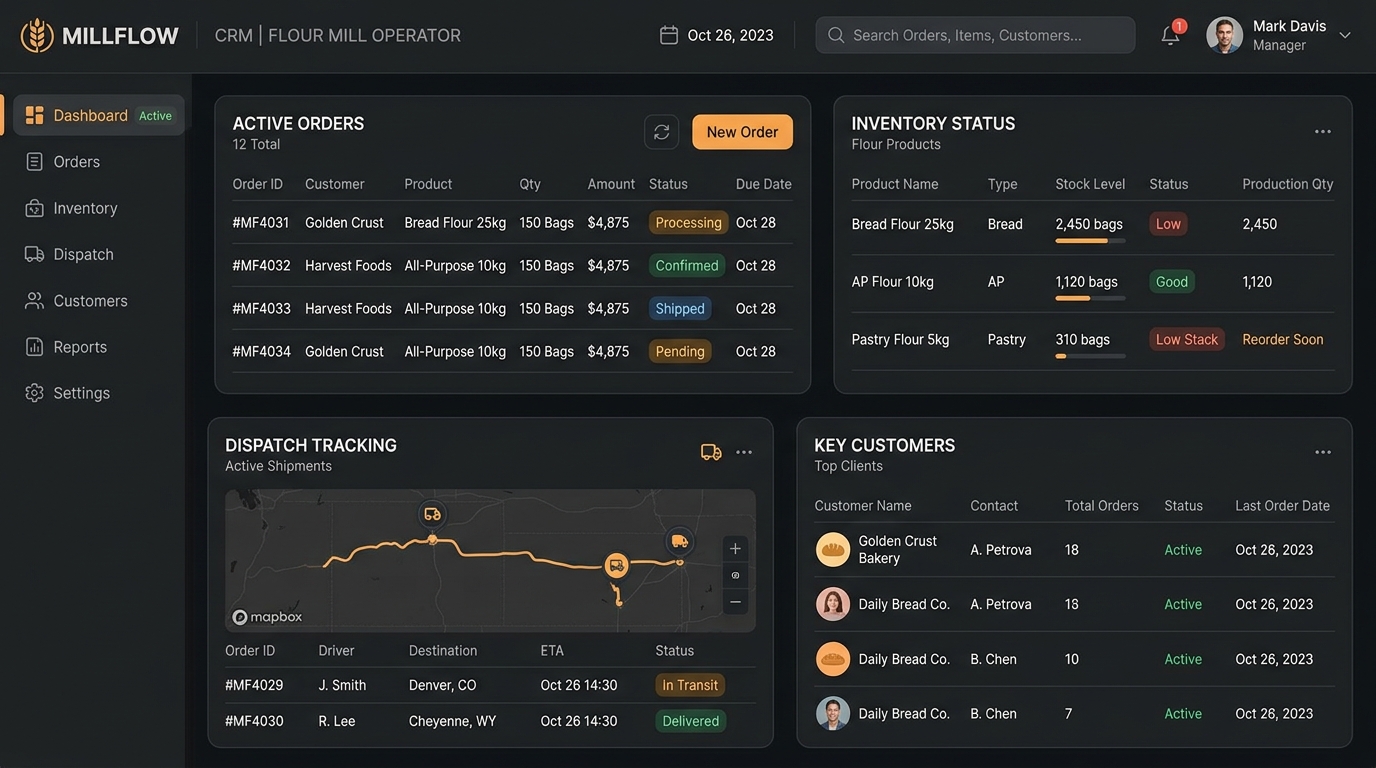Focus the Search Orders, Items, Customers field
Image resolution: width=1376 pixels, height=768 pixels.
point(975,35)
